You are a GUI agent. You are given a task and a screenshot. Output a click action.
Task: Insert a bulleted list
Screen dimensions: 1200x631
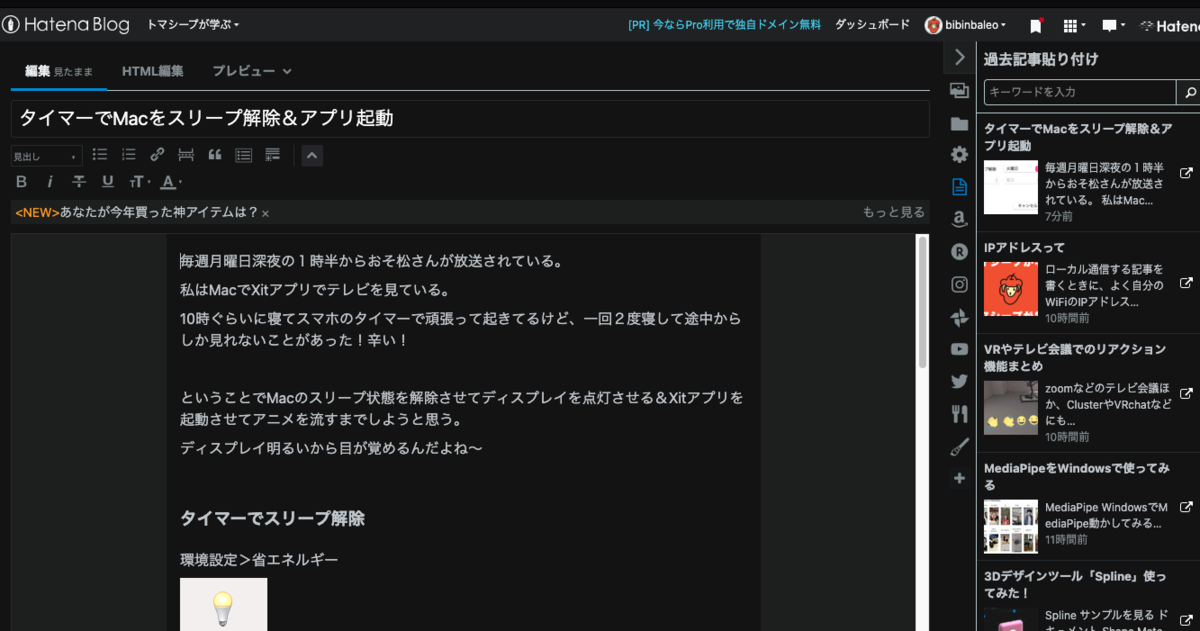[100, 155]
